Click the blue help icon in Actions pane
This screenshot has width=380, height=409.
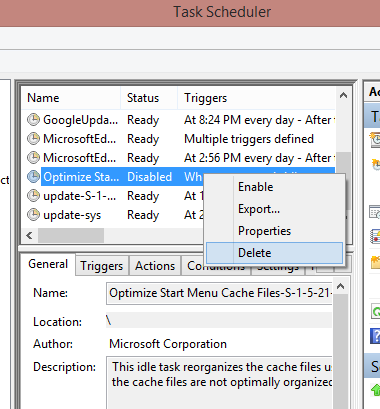click(375, 335)
